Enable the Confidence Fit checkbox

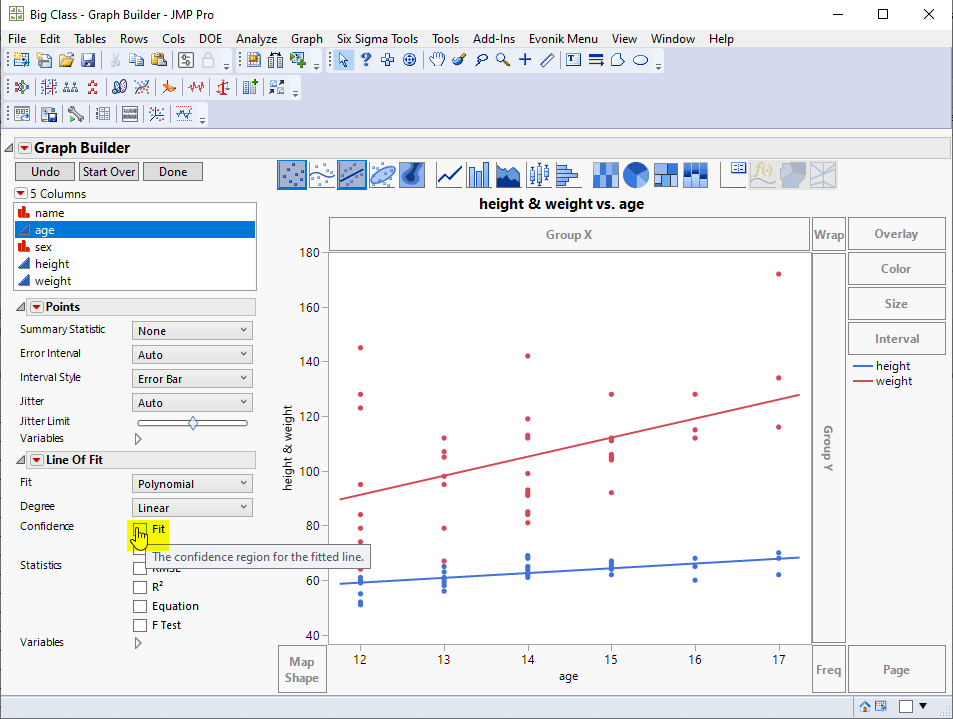[140, 529]
